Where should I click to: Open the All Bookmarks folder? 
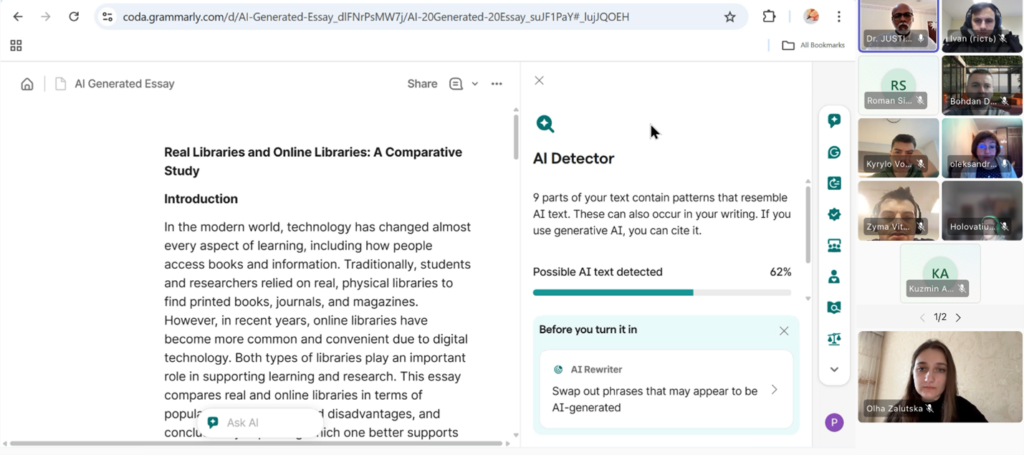(x=813, y=45)
